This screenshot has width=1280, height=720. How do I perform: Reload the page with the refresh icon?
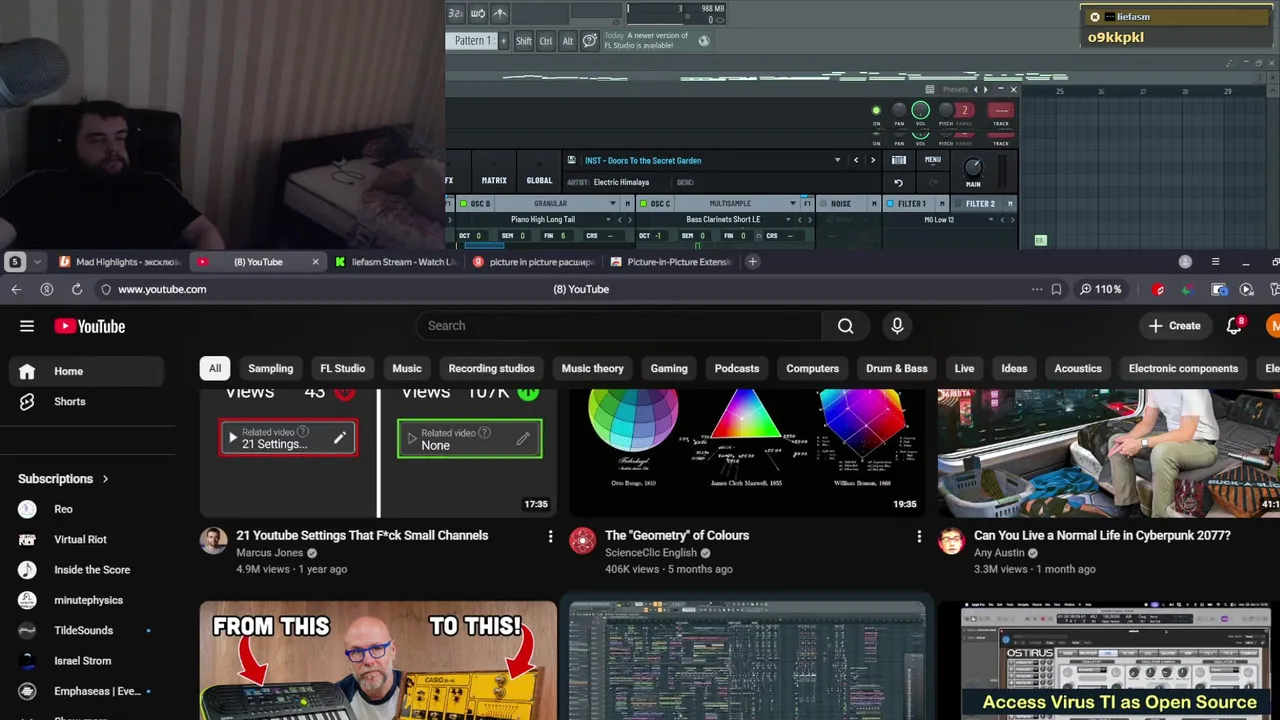coord(77,289)
